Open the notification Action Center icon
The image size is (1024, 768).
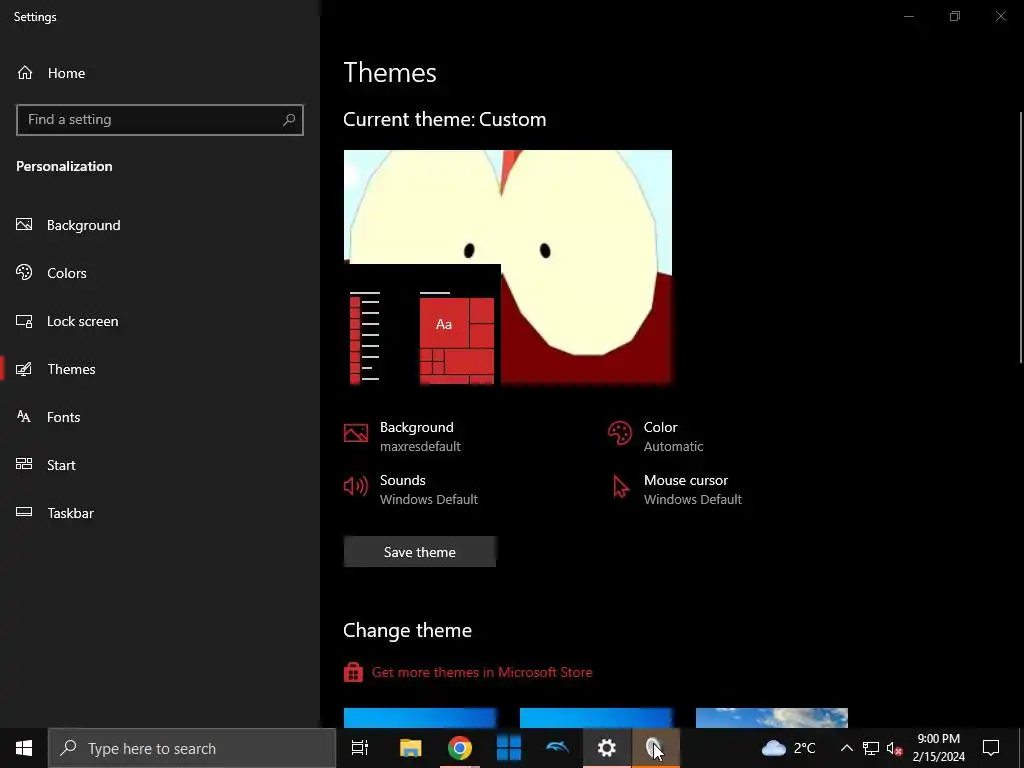pos(991,748)
